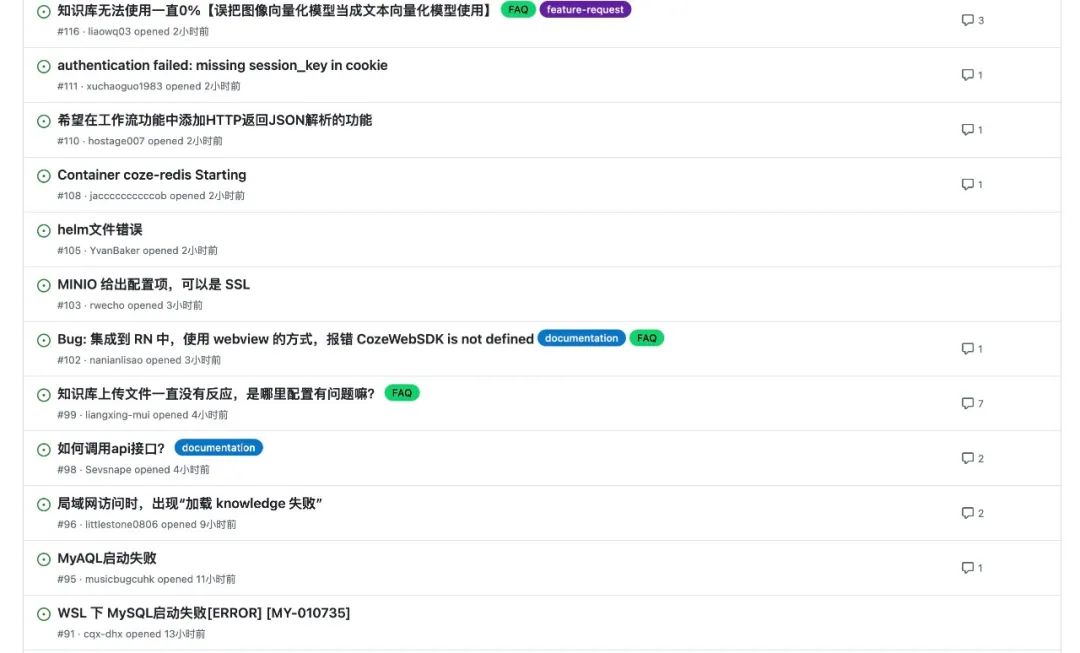View author cqx-dhx profile

(103, 634)
